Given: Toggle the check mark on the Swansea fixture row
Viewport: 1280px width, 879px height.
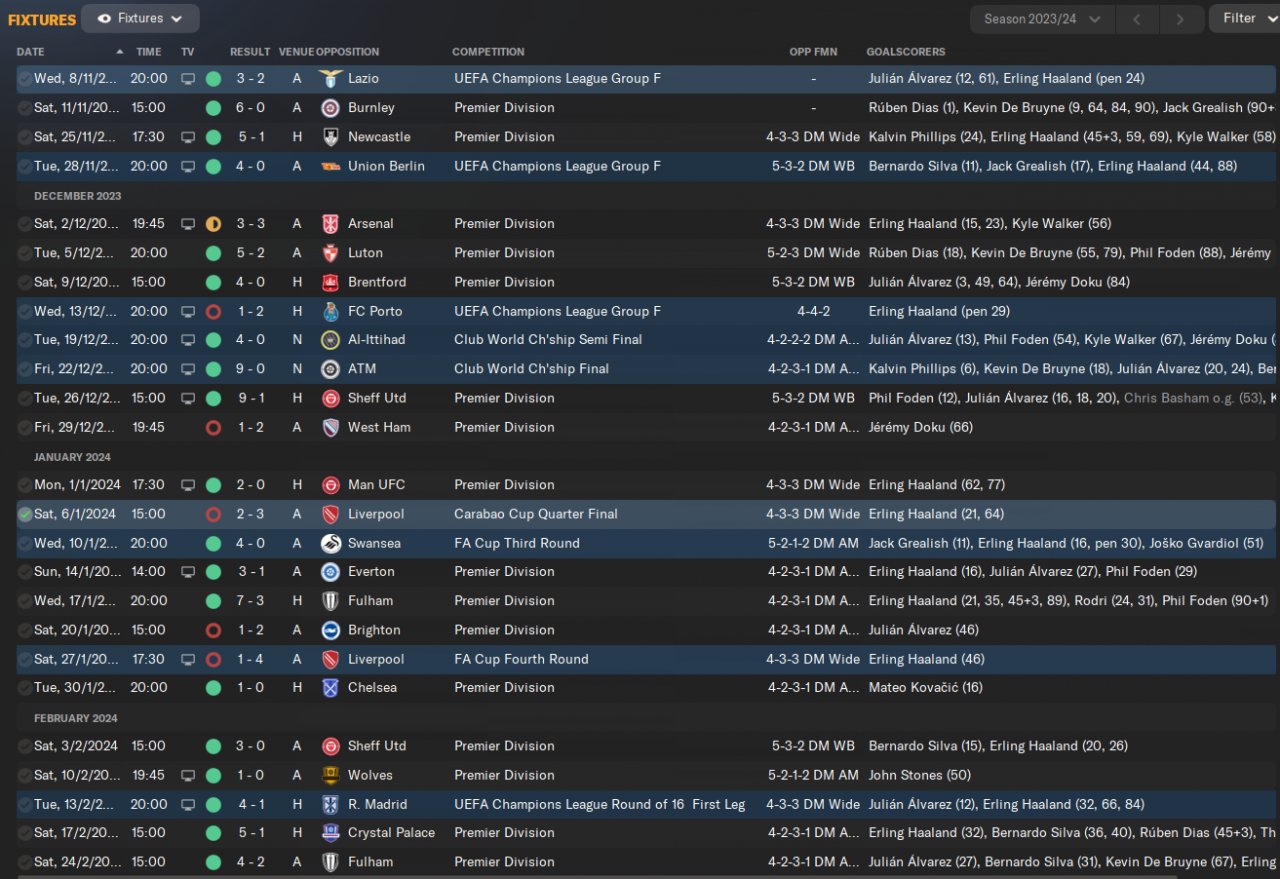Looking at the screenshot, I should coord(24,543).
